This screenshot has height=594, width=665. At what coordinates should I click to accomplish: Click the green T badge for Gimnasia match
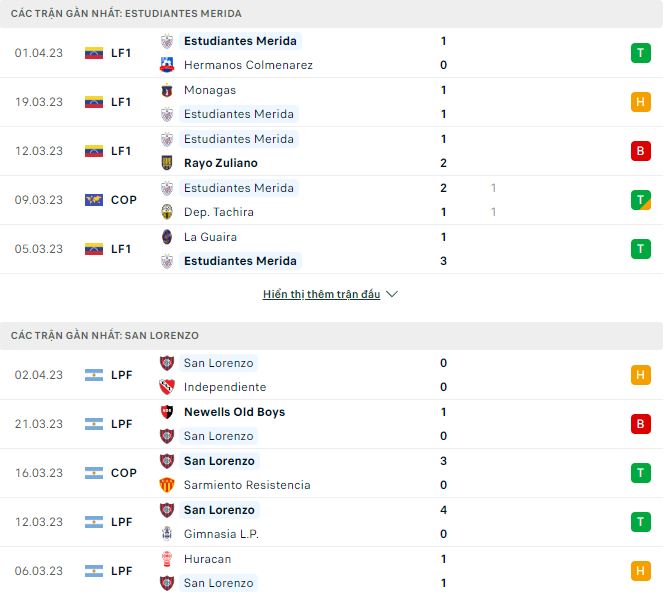[640, 522]
